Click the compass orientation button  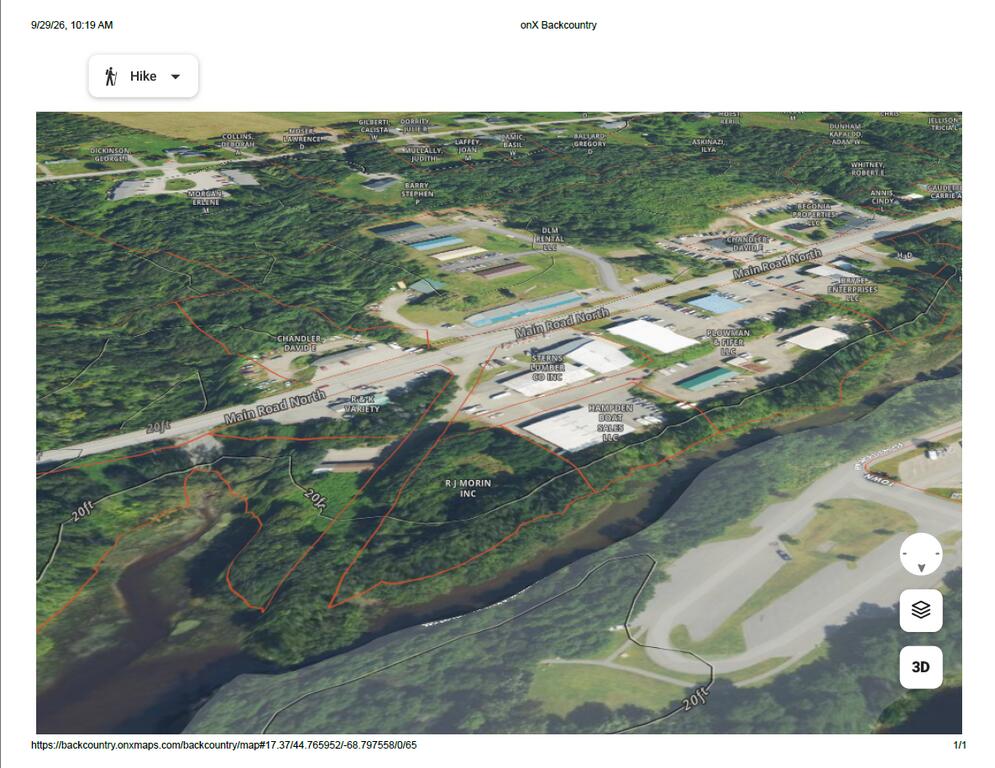tap(921, 554)
